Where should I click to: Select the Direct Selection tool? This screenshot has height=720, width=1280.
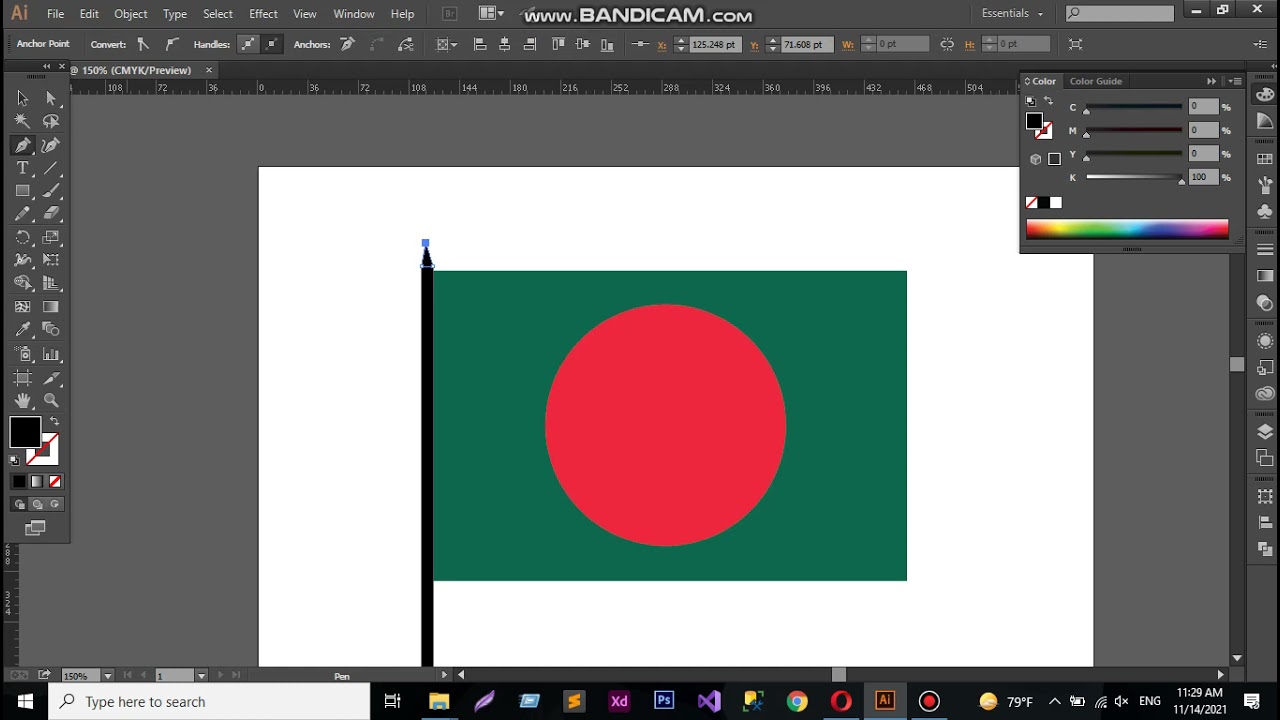pyautogui.click(x=51, y=98)
